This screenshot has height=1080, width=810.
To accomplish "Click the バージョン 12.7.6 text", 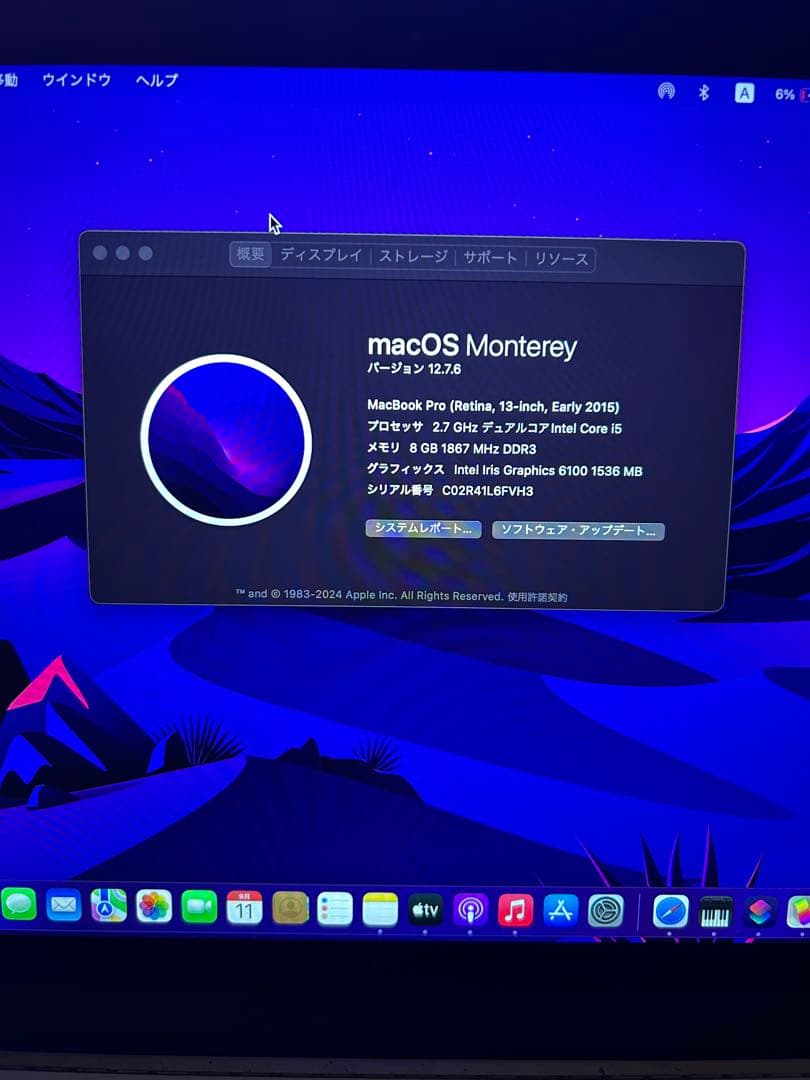I will point(414,368).
